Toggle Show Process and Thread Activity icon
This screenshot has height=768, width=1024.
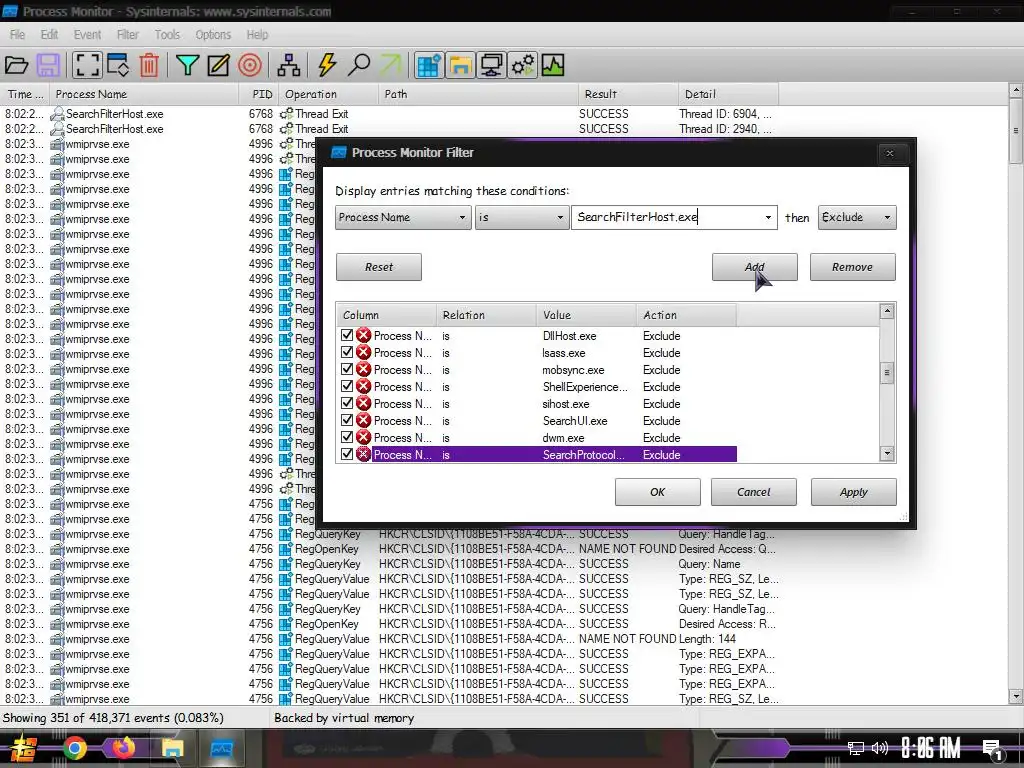coord(523,65)
